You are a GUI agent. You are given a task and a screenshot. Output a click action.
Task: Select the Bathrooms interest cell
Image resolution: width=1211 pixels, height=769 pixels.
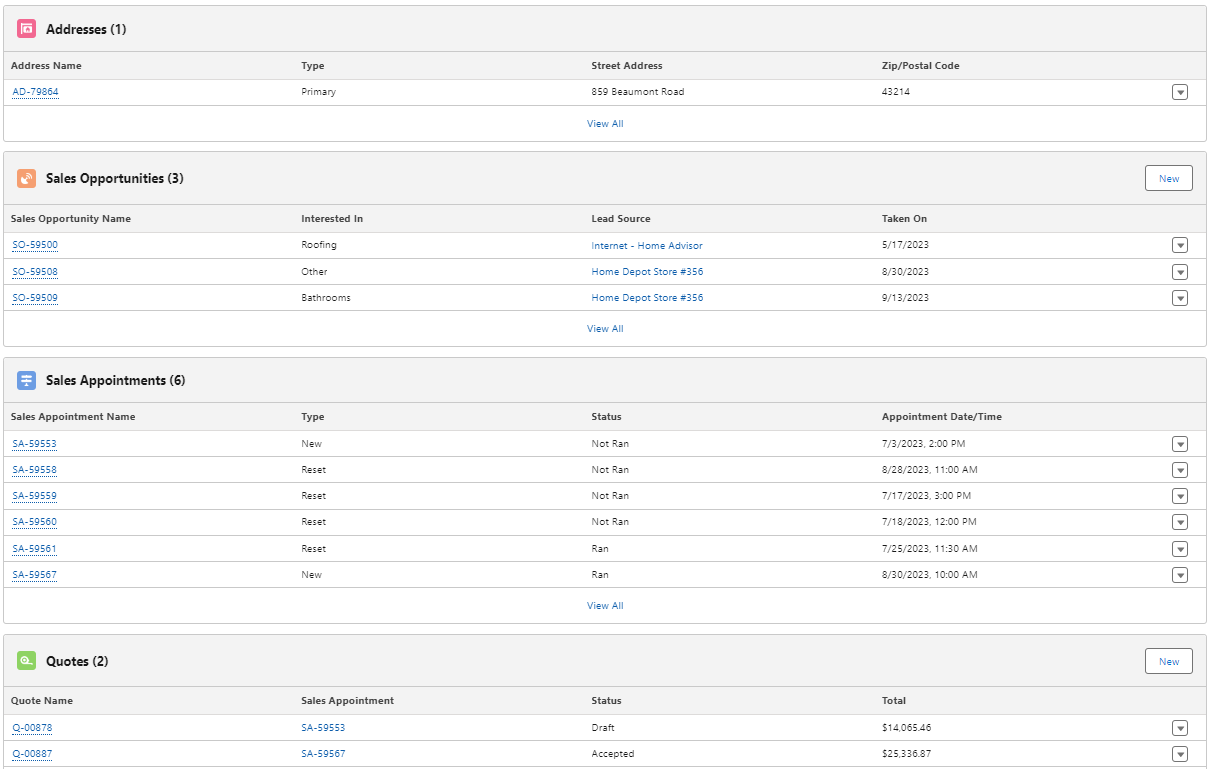click(x=326, y=297)
